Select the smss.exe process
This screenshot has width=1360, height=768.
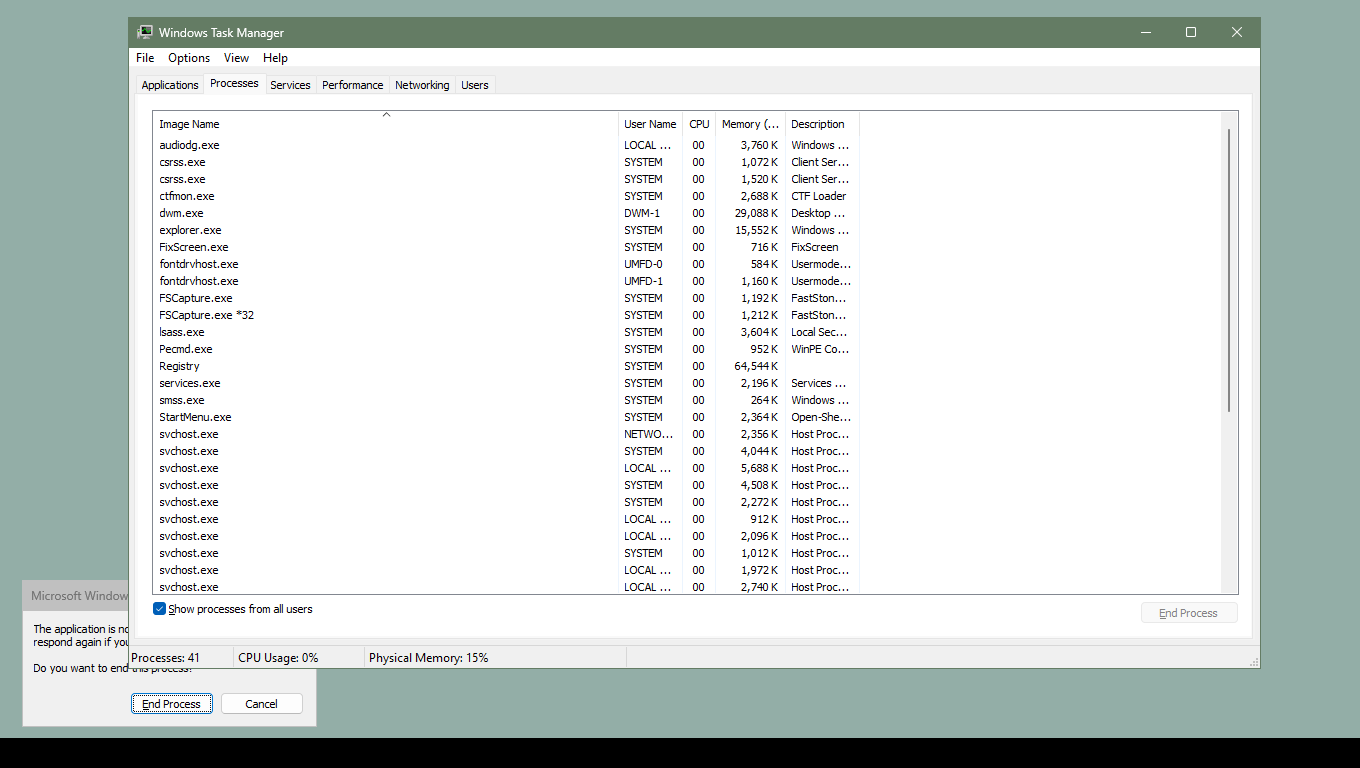pyautogui.click(x=506, y=400)
